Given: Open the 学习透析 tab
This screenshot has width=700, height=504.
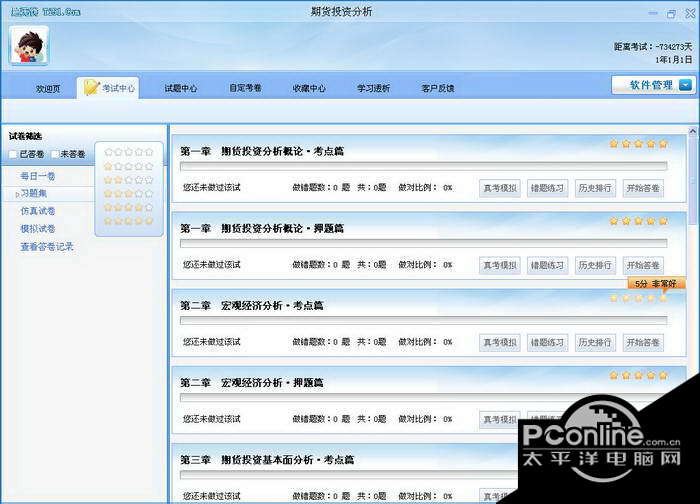Looking at the screenshot, I should click(373, 88).
